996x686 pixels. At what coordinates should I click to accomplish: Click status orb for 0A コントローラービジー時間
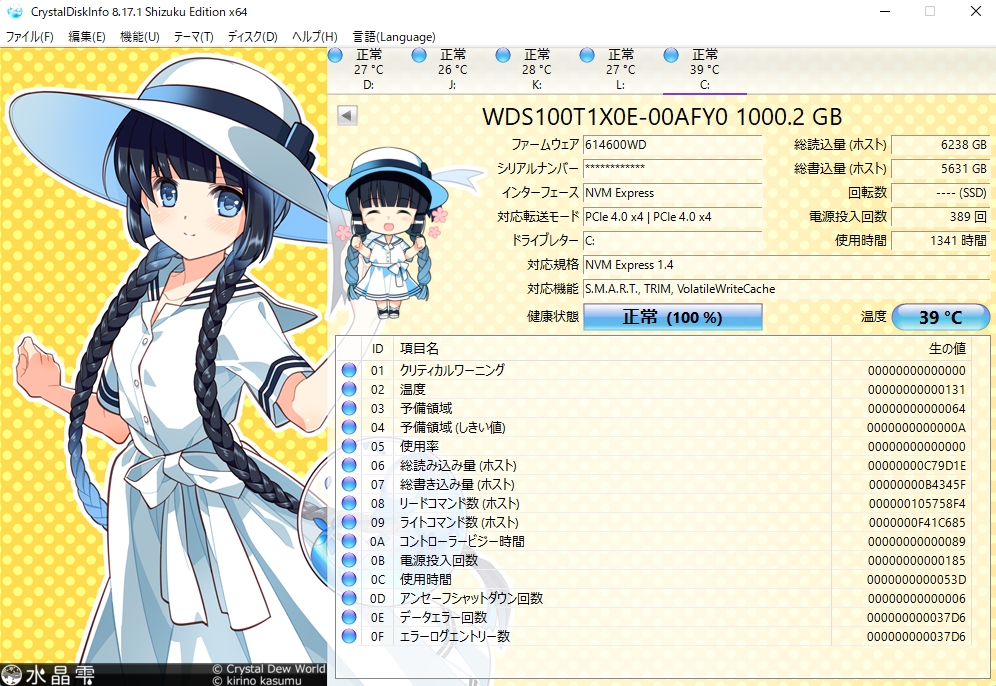[x=349, y=541]
